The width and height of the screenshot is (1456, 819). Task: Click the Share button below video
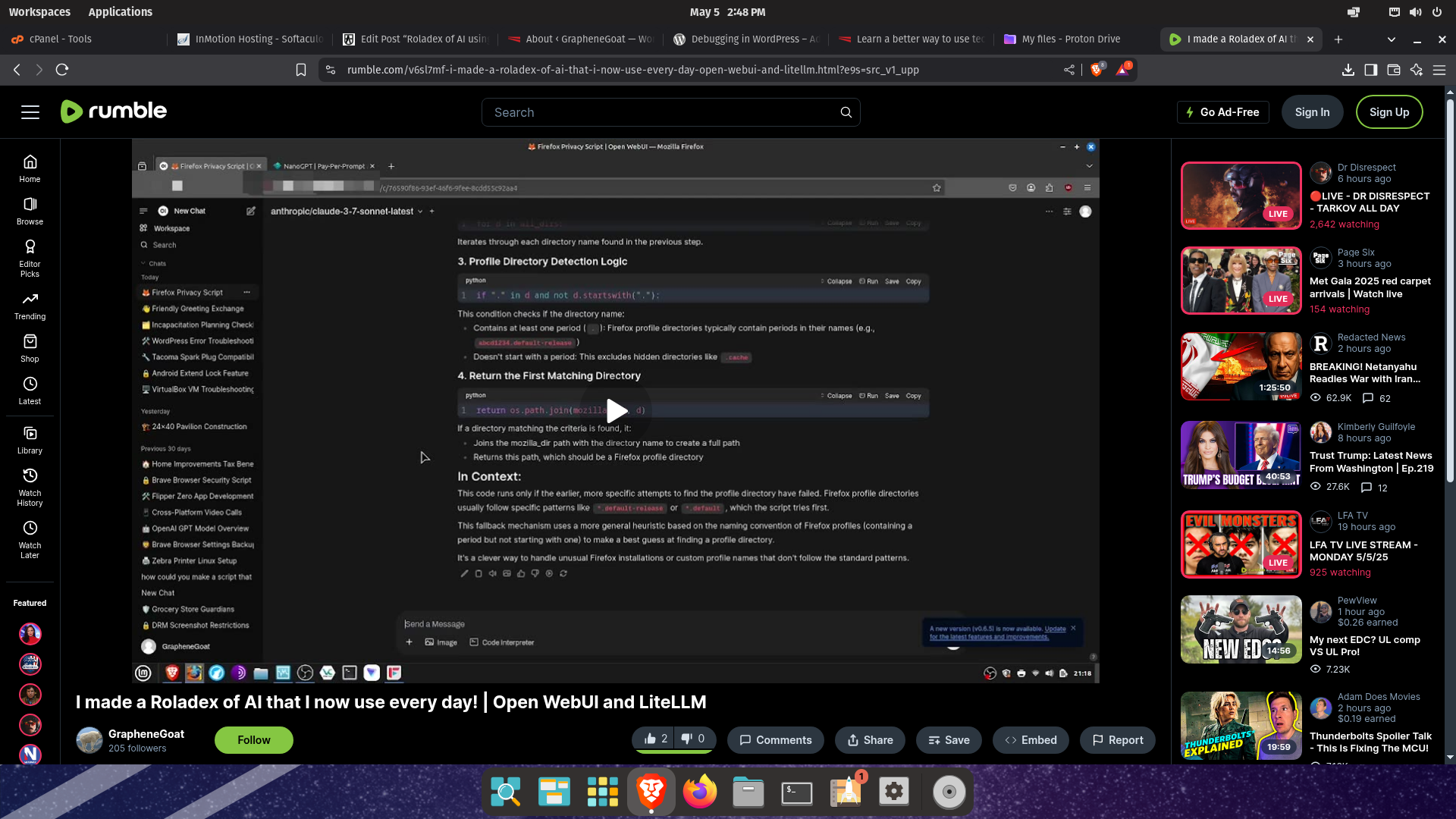[x=870, y=740]
